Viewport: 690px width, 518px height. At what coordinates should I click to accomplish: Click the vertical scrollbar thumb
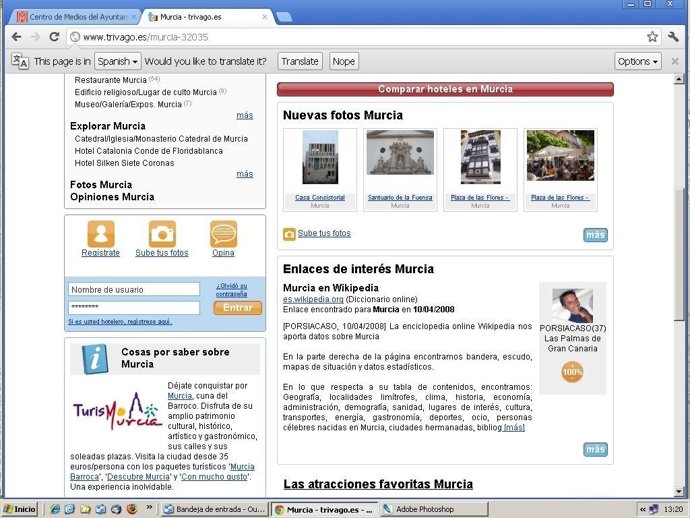[x=679, y=254]
